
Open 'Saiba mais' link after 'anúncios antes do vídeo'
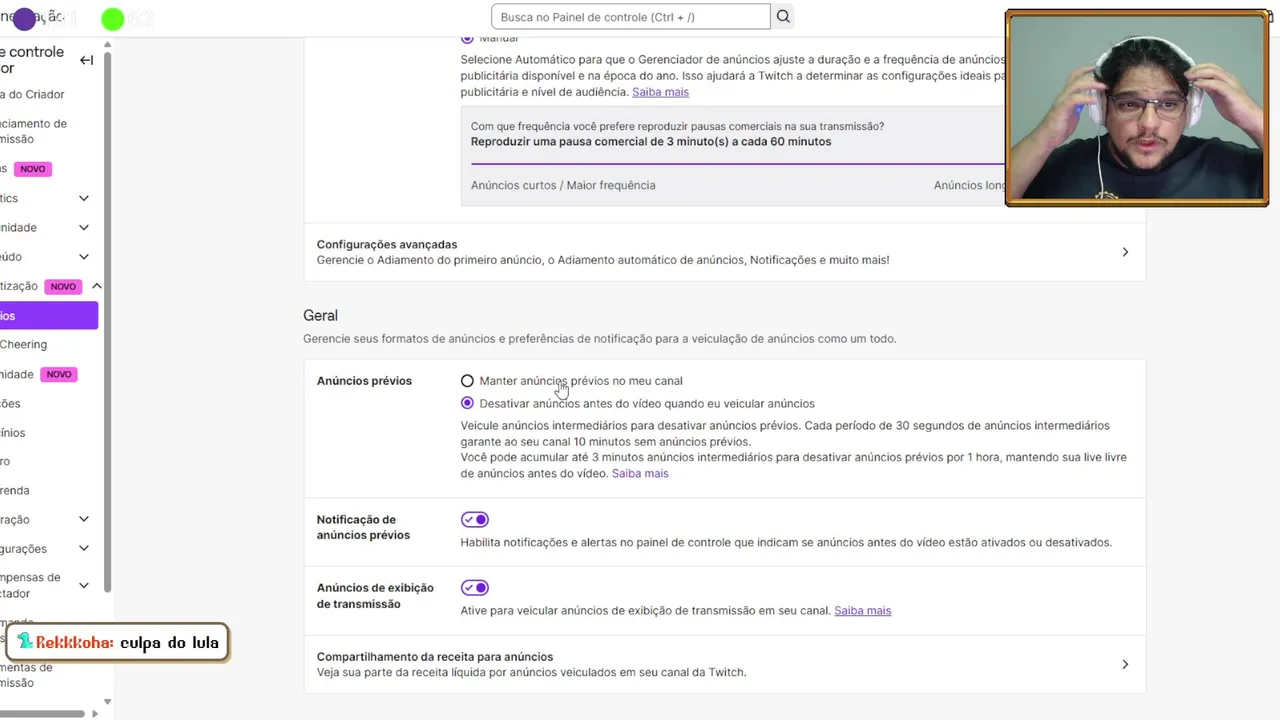pyautogui.click(x=640, y=473)
